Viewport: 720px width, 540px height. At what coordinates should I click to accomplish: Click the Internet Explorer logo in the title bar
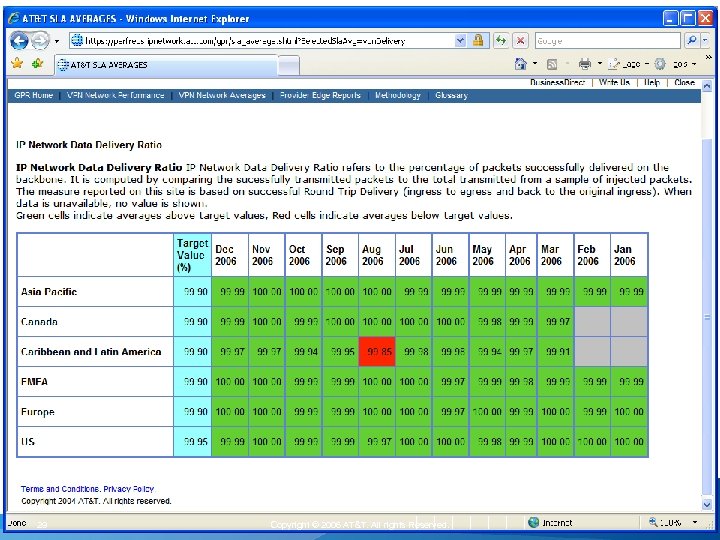14,18
